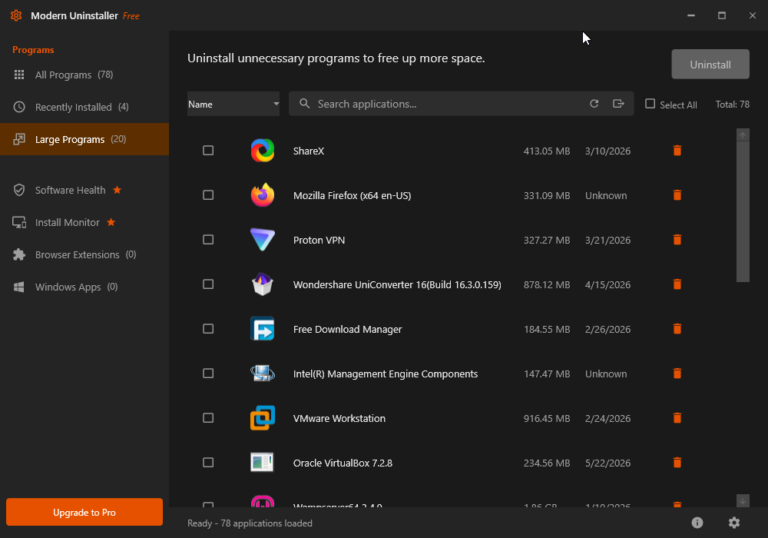Check the Wondershare UniConverter checkbox
This screenshot has height=538, width=768.
(208, 284)
